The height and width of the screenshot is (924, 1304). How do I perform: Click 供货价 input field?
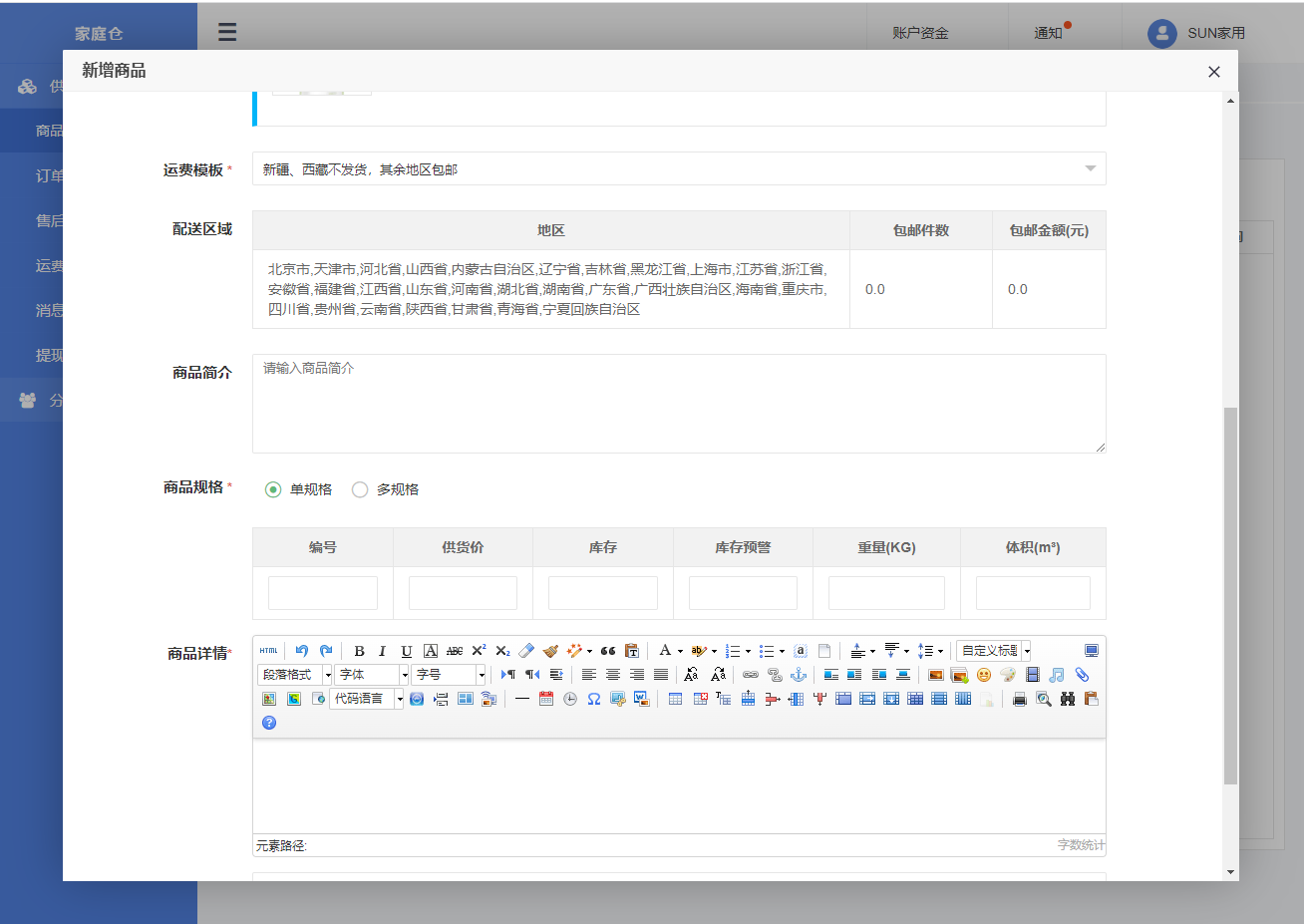463,593
